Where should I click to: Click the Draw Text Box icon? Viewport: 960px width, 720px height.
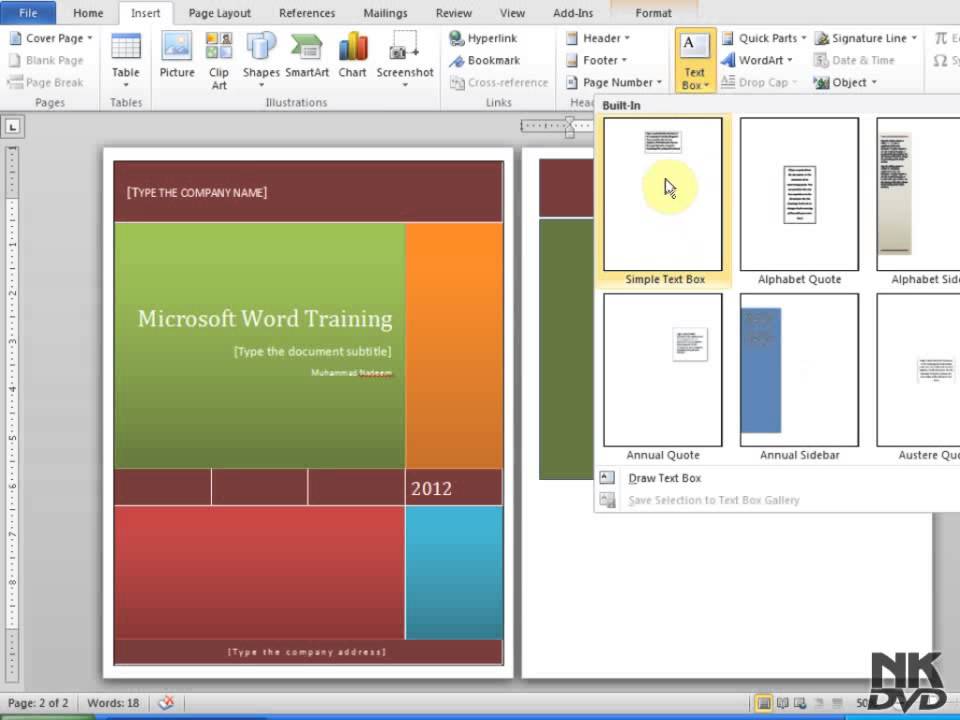607,478
